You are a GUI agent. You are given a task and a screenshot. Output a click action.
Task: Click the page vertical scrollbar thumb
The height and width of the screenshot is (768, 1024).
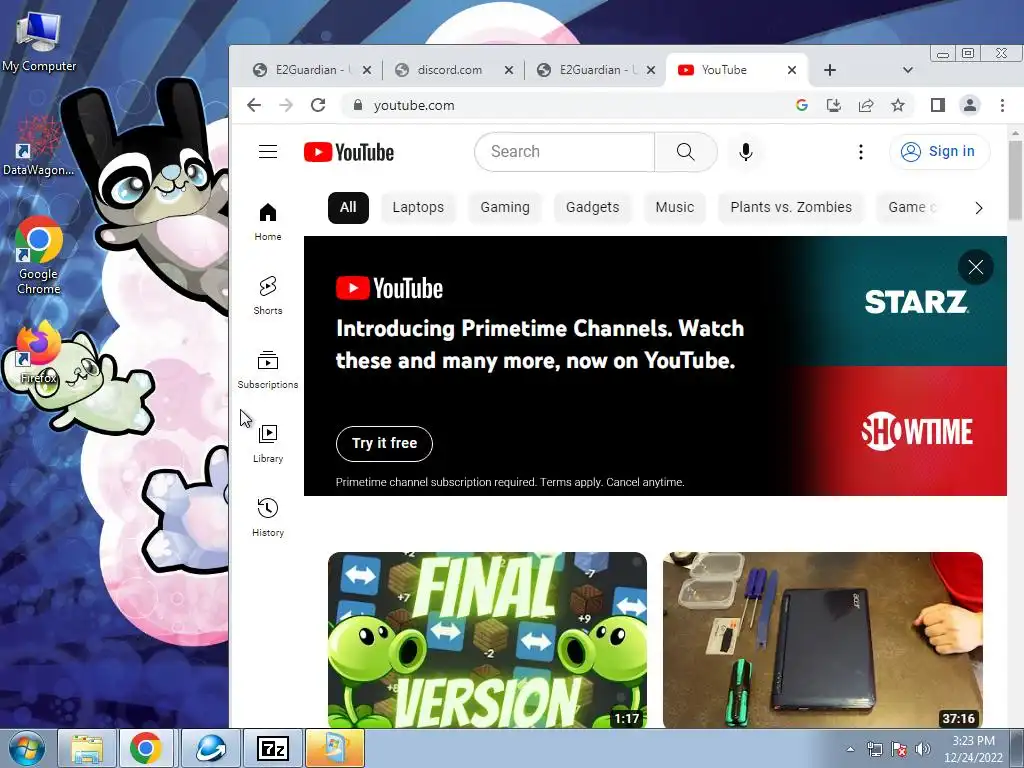click(x=1015, y=180)
